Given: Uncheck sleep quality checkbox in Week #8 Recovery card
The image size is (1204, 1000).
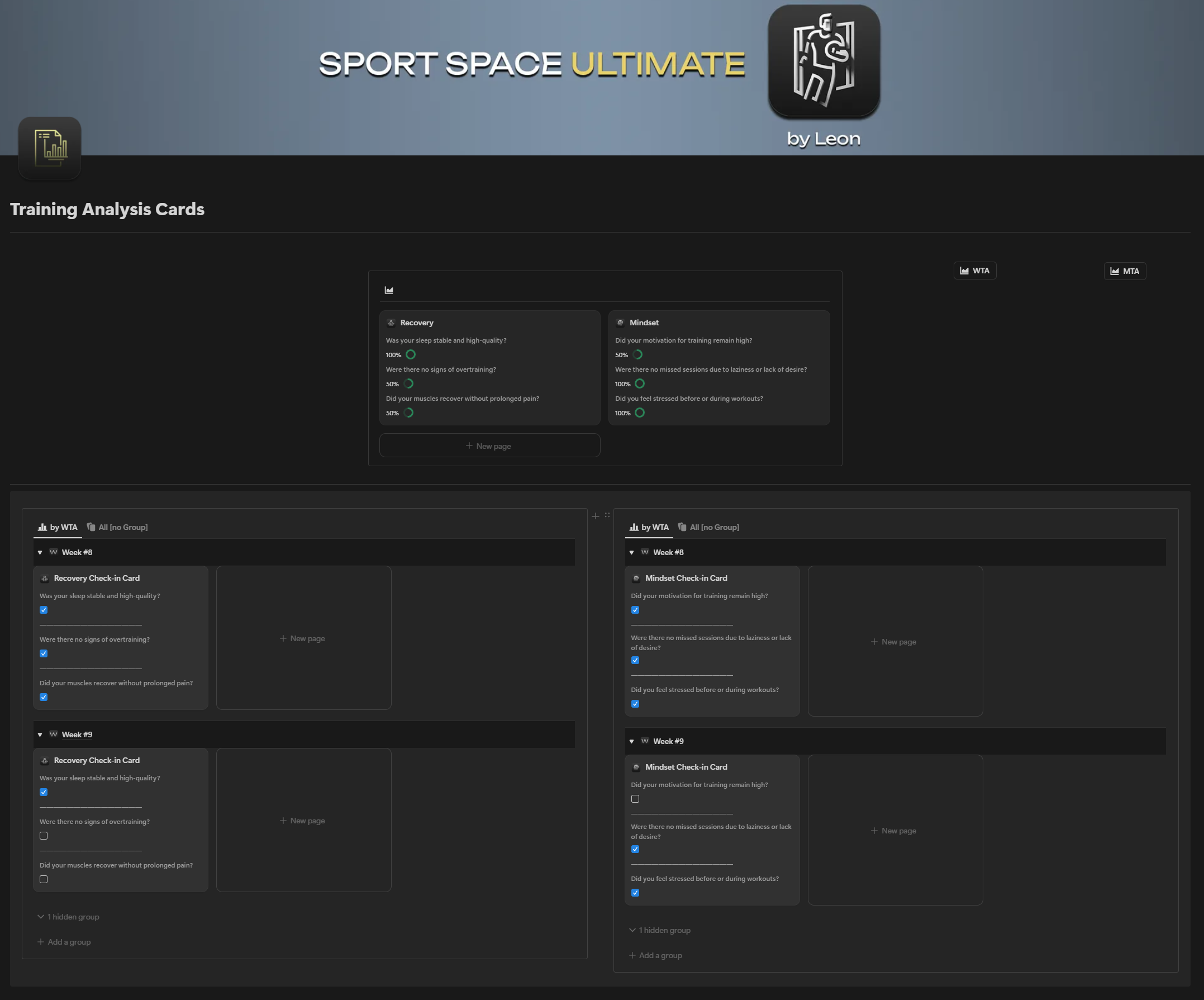Looking at the screenshot, I should [x=44, y=610].
